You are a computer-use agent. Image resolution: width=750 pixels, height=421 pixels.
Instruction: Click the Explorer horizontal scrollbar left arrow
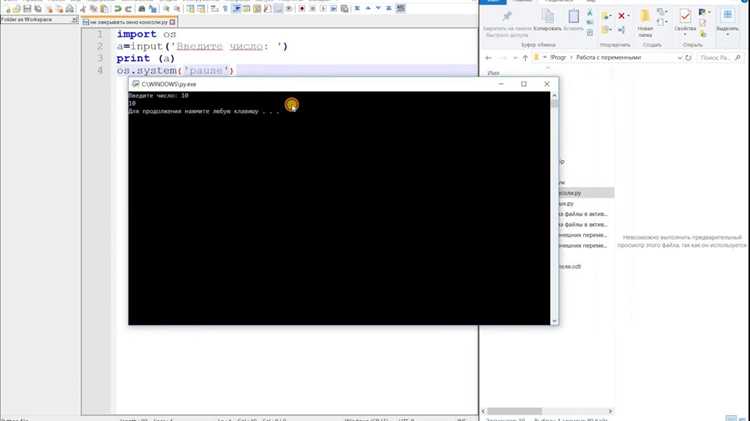tap(484, 411)
